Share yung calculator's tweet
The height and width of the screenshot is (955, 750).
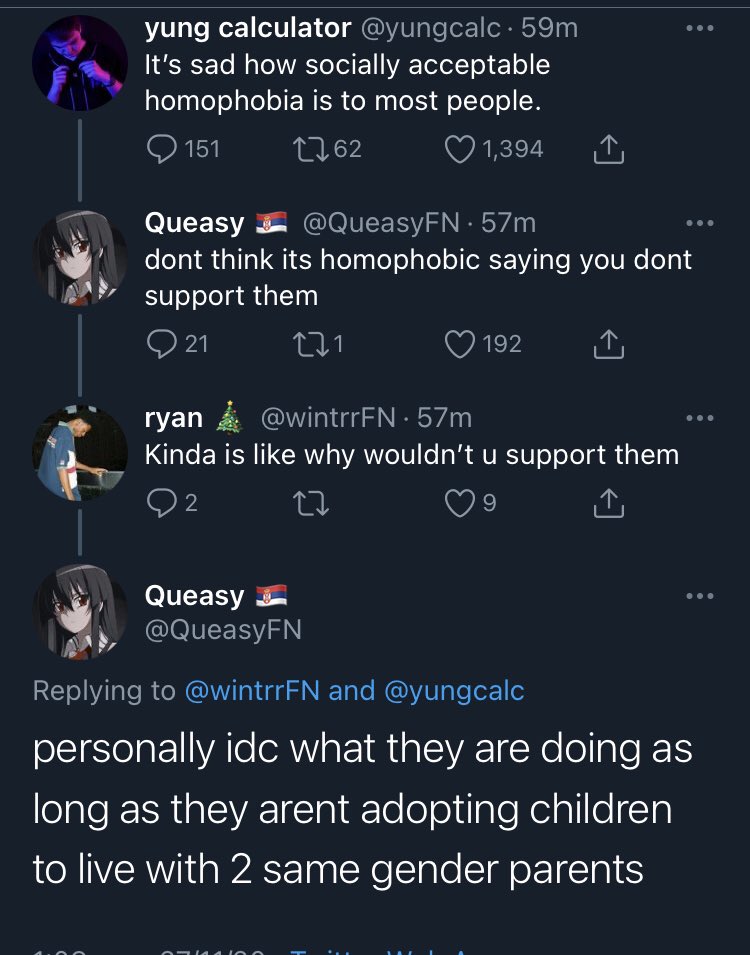click(608, 150)
